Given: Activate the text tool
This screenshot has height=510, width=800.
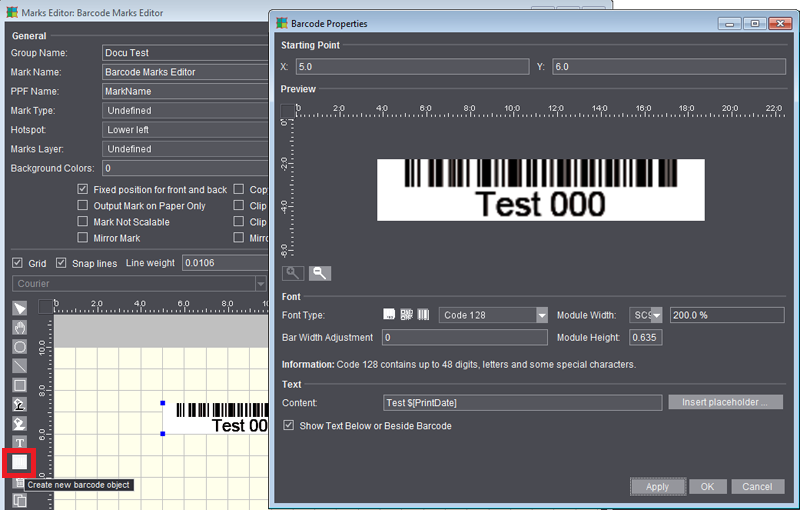Looking at the screenshot, I should (x=19, y=442).
